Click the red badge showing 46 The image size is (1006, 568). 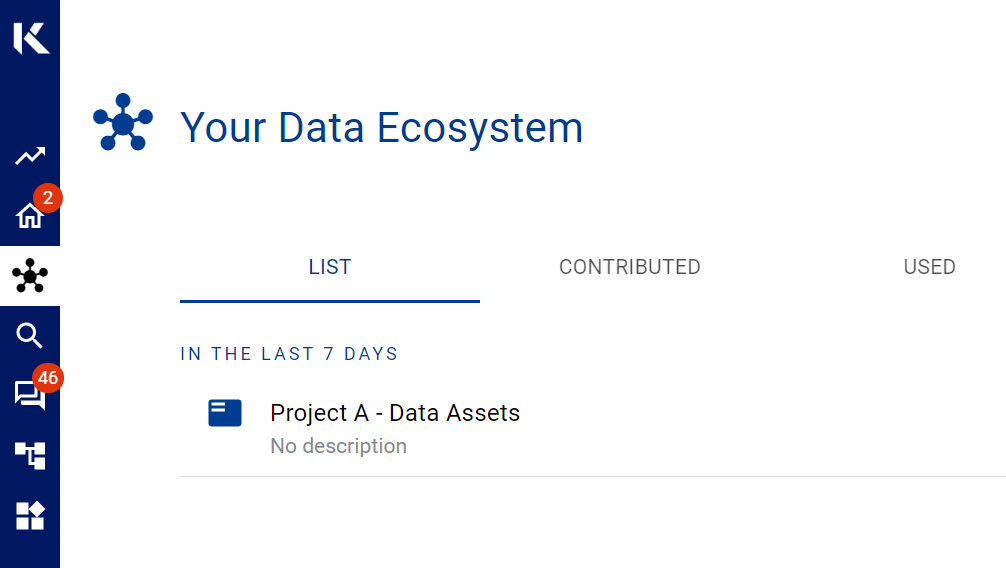(47, 378)
